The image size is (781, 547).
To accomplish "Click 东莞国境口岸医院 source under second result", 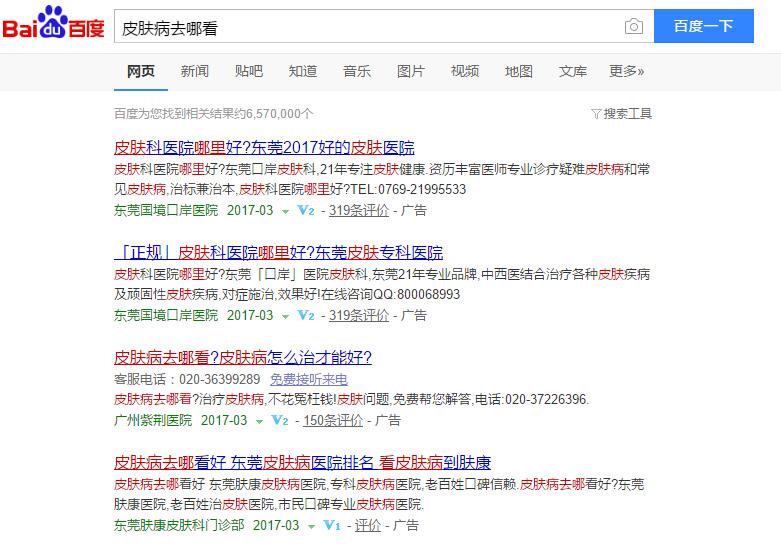I will [166, 315].
